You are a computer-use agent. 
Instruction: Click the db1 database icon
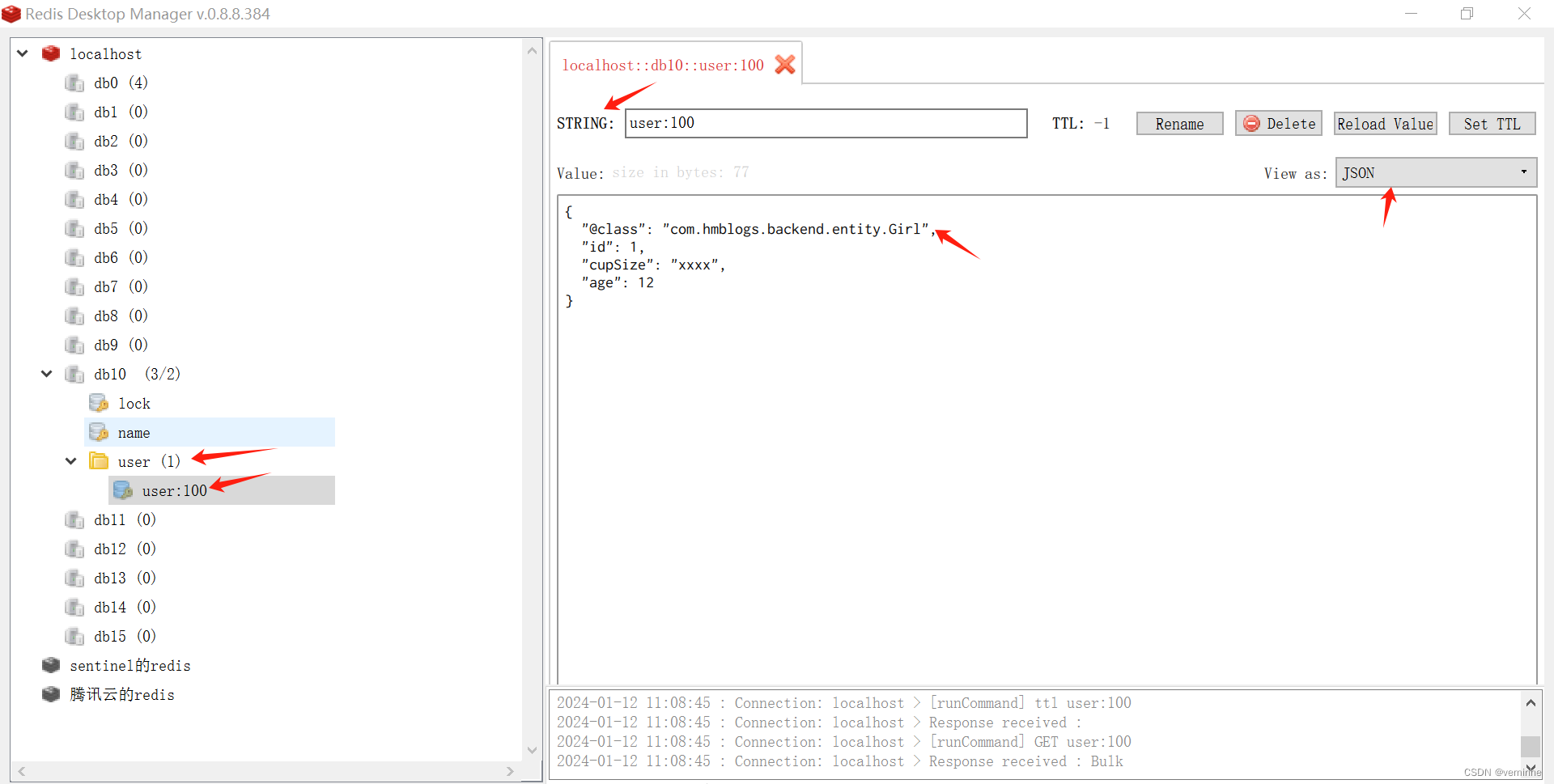(x=74, y=112)
